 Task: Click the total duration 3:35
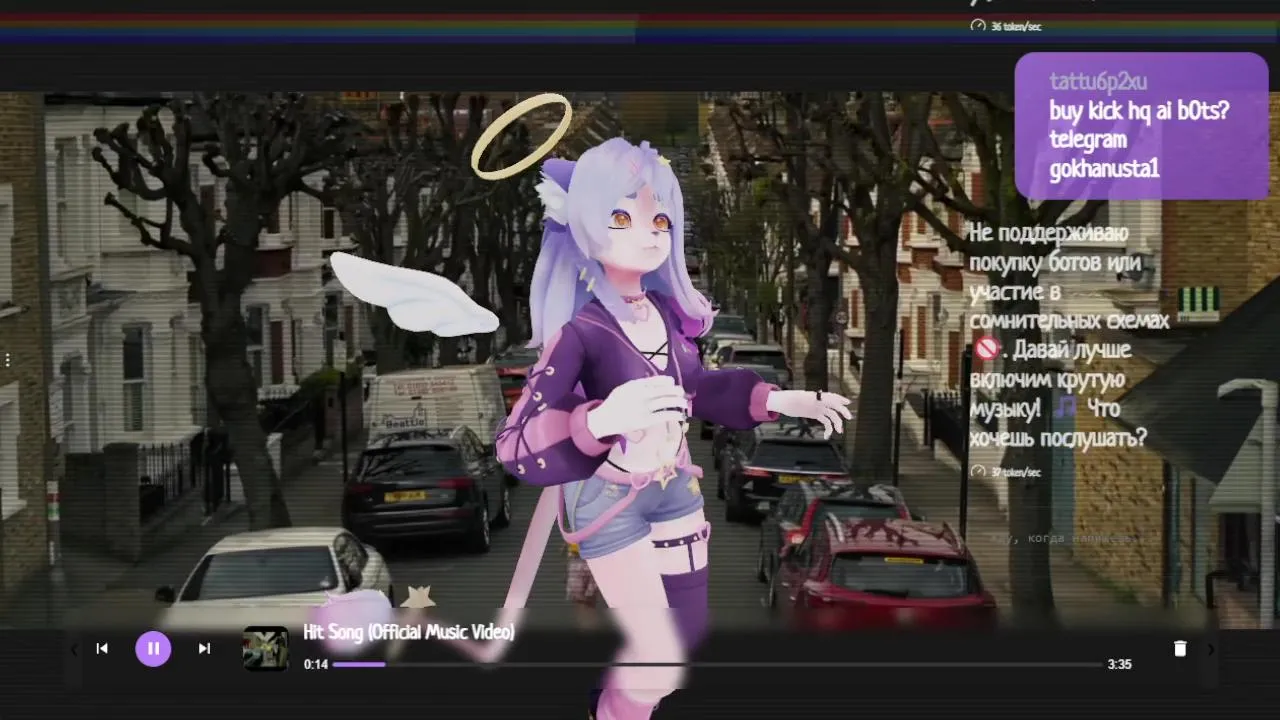tap(1120, 664)
